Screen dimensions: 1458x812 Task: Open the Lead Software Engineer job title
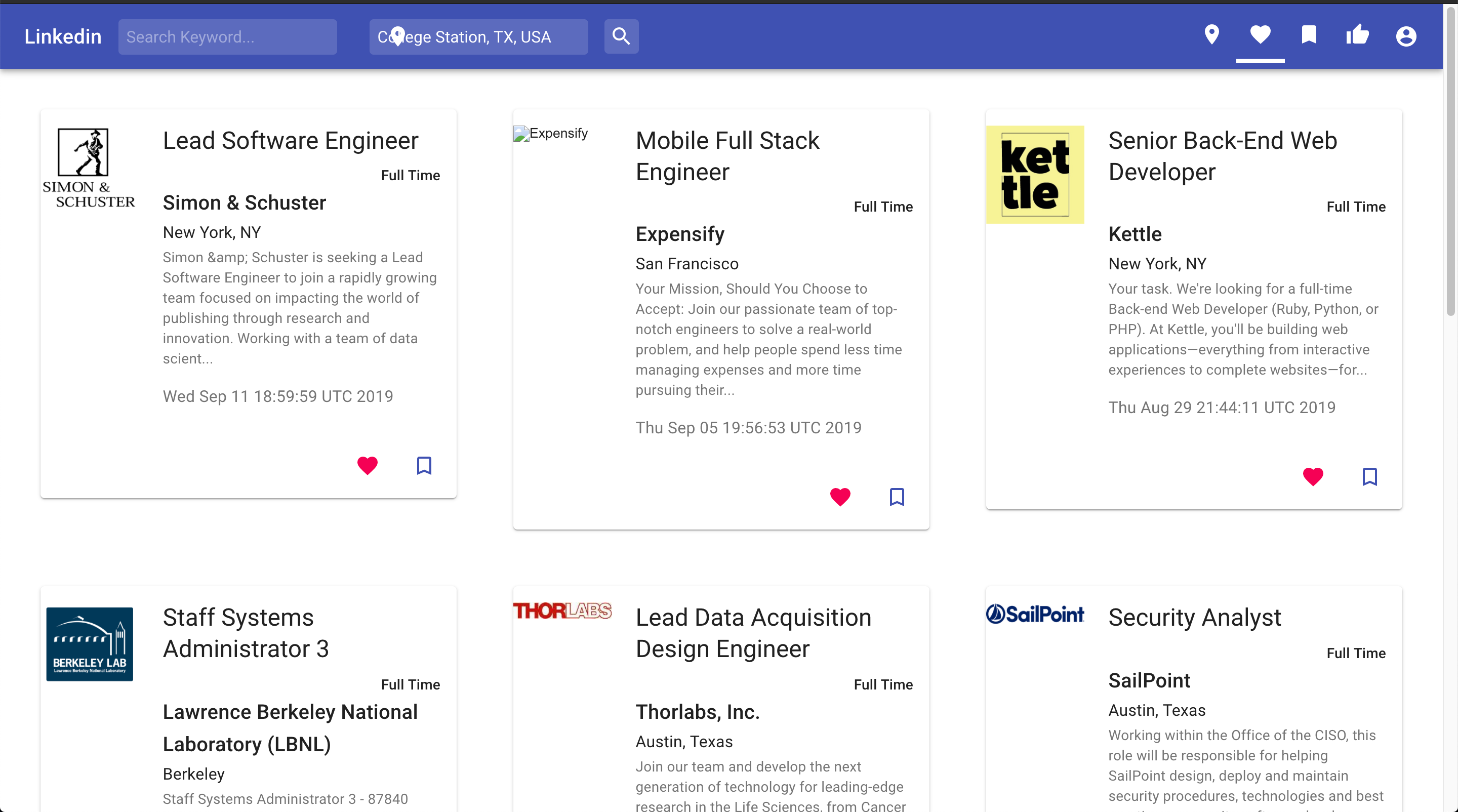tap(291, 140)
